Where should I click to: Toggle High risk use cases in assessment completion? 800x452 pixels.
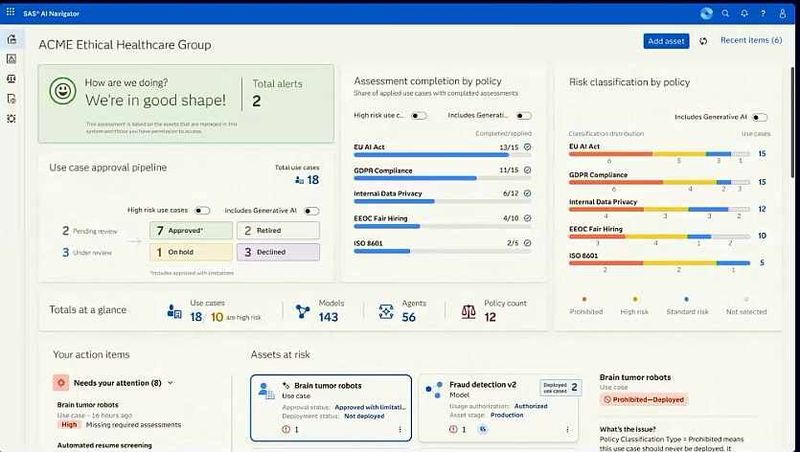[x=419, y=116]
